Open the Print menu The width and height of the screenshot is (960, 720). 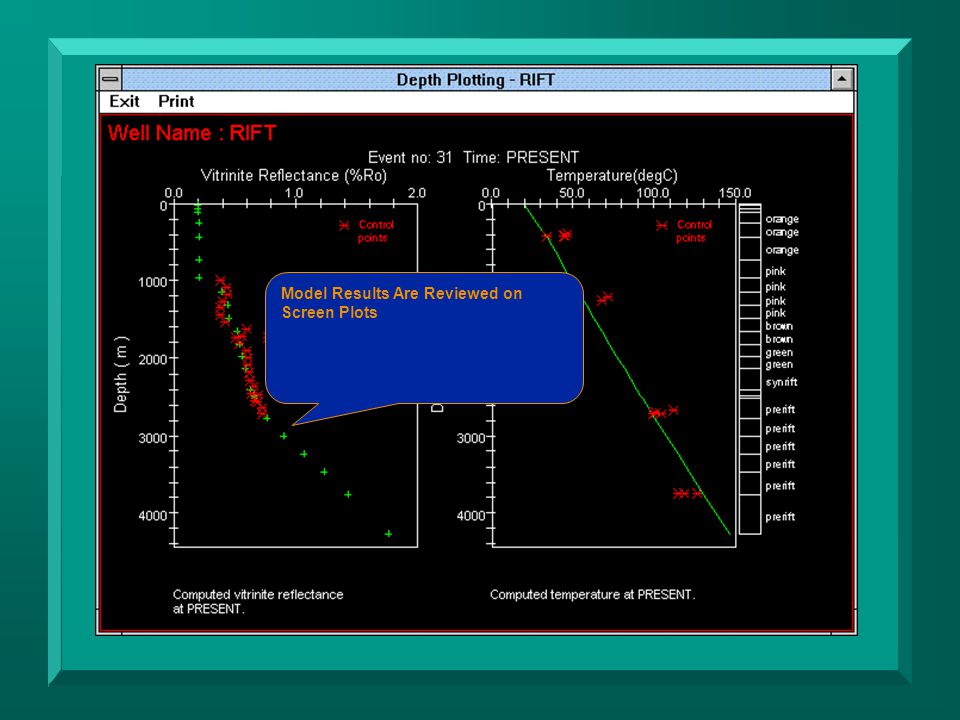coord(176,102)
